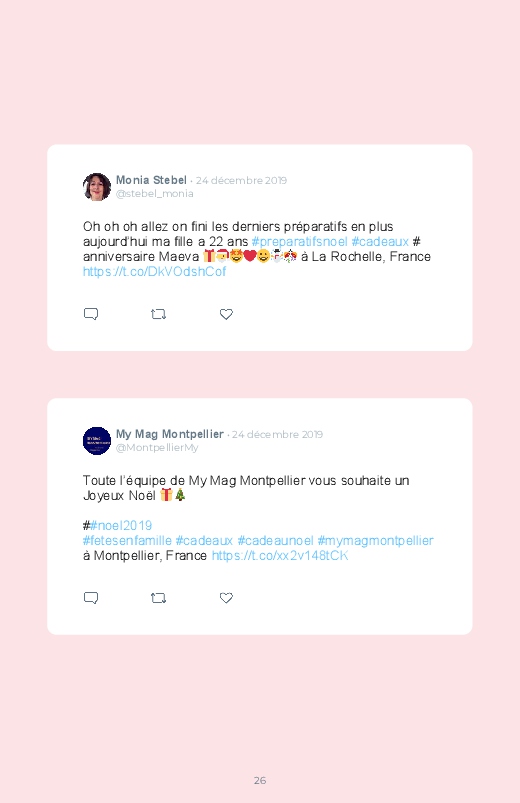This screenshot has width=520, height=803.
Task: Follow the t.co/DkVOdshCof link
Action: (x=154, y=271)
